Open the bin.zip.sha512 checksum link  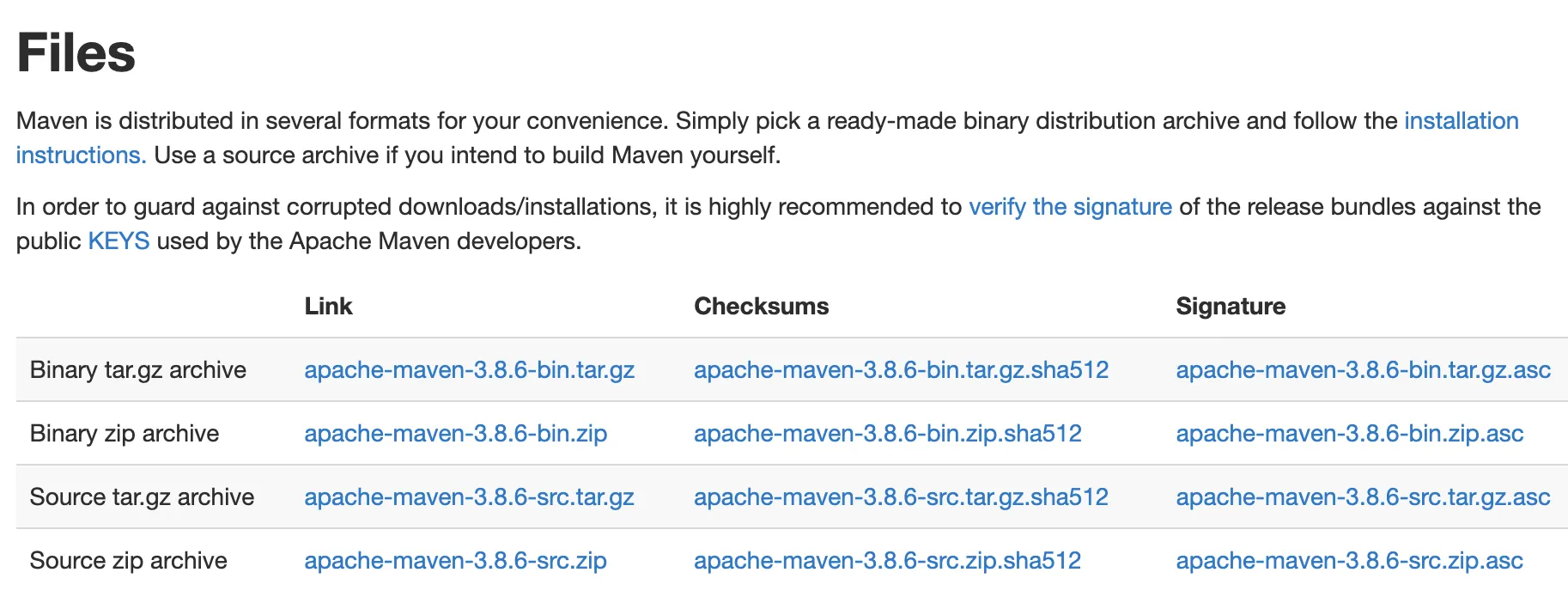tap(887, 434)
